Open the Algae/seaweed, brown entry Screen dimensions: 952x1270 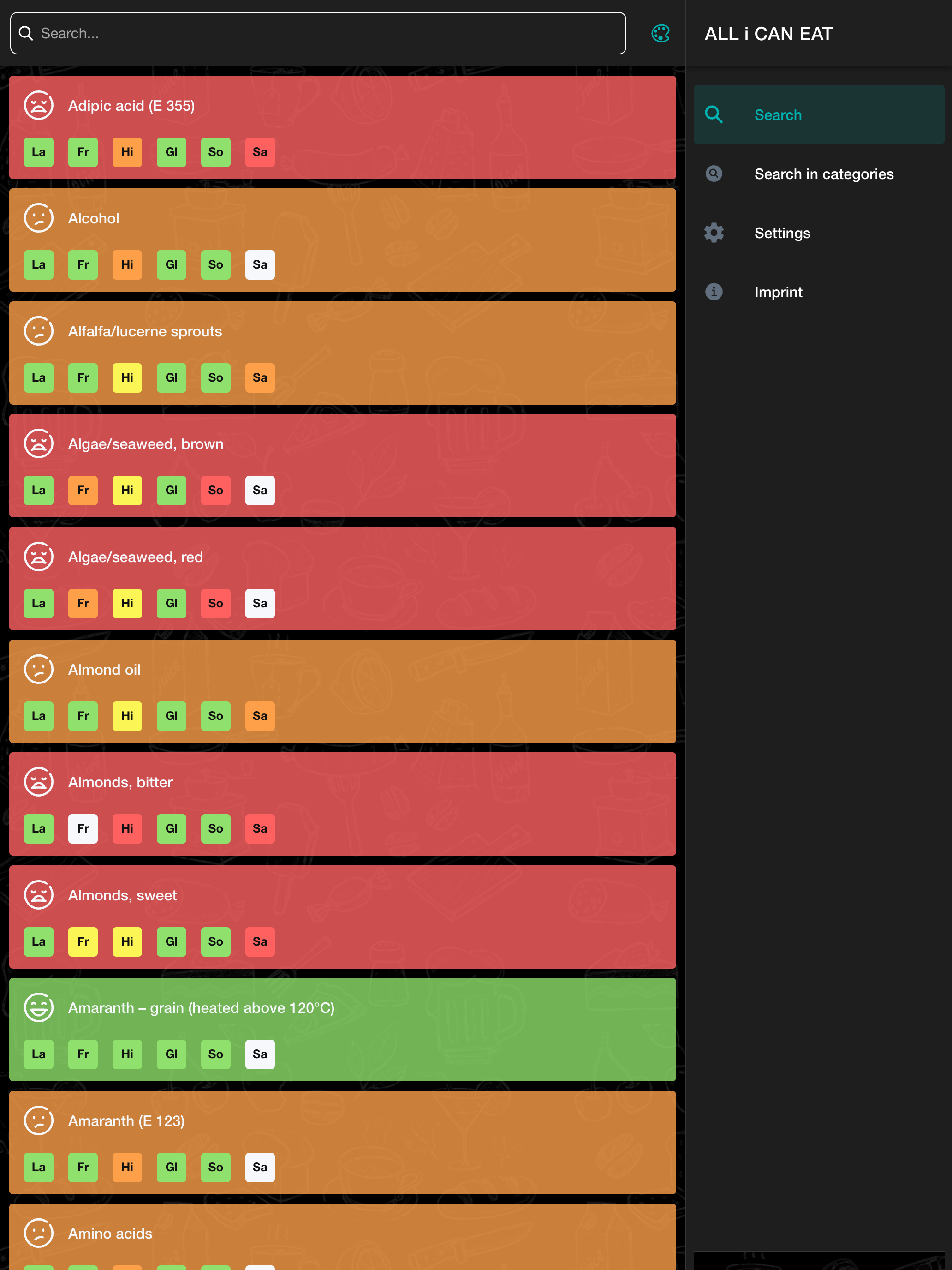pos(343,466)
